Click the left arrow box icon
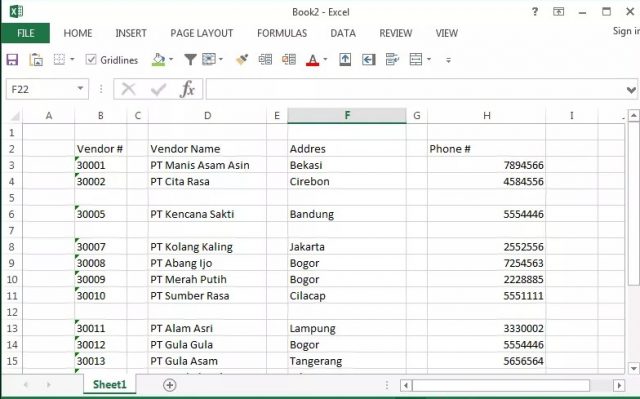Image resolution: width=640 pixels, height=399 pixels. [x=369, y=60]
